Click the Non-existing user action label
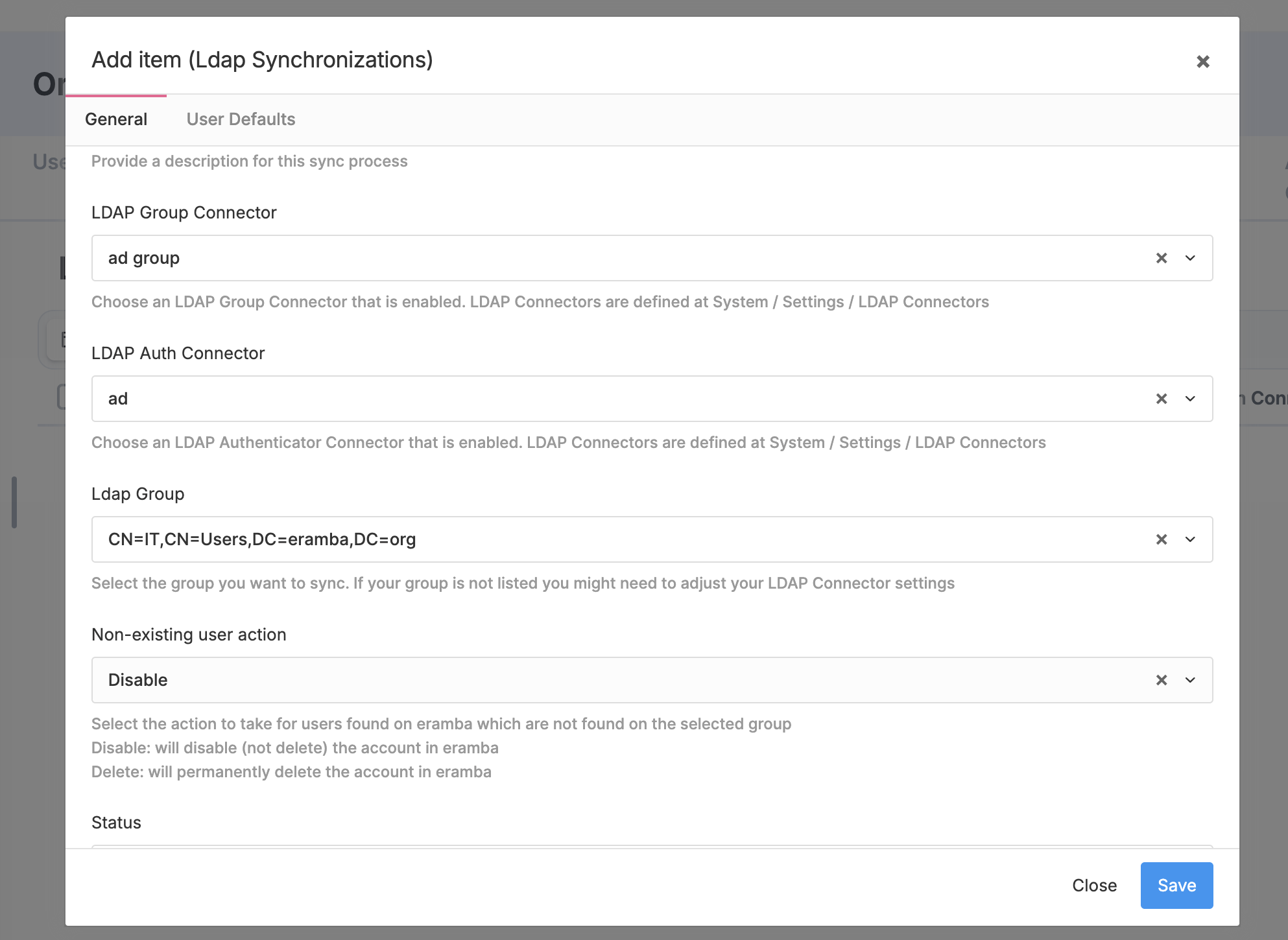Viewport: 1288px width, 940px height. pyautogui.click(x=189, y=635)
